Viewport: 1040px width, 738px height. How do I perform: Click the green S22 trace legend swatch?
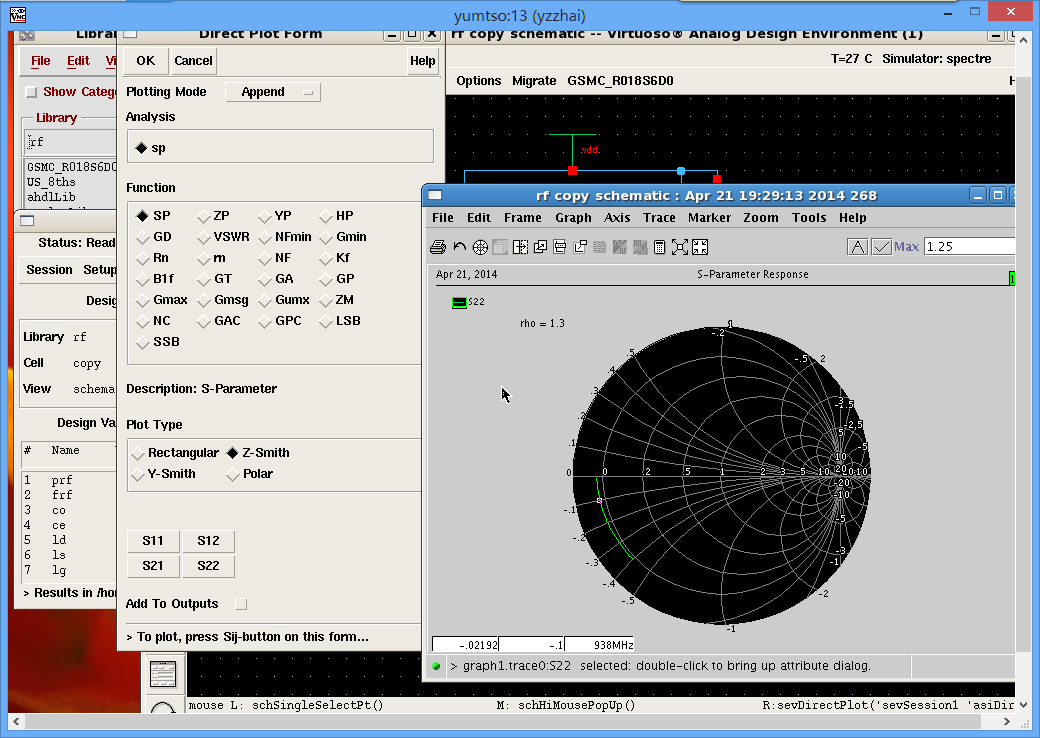point(459,301)
